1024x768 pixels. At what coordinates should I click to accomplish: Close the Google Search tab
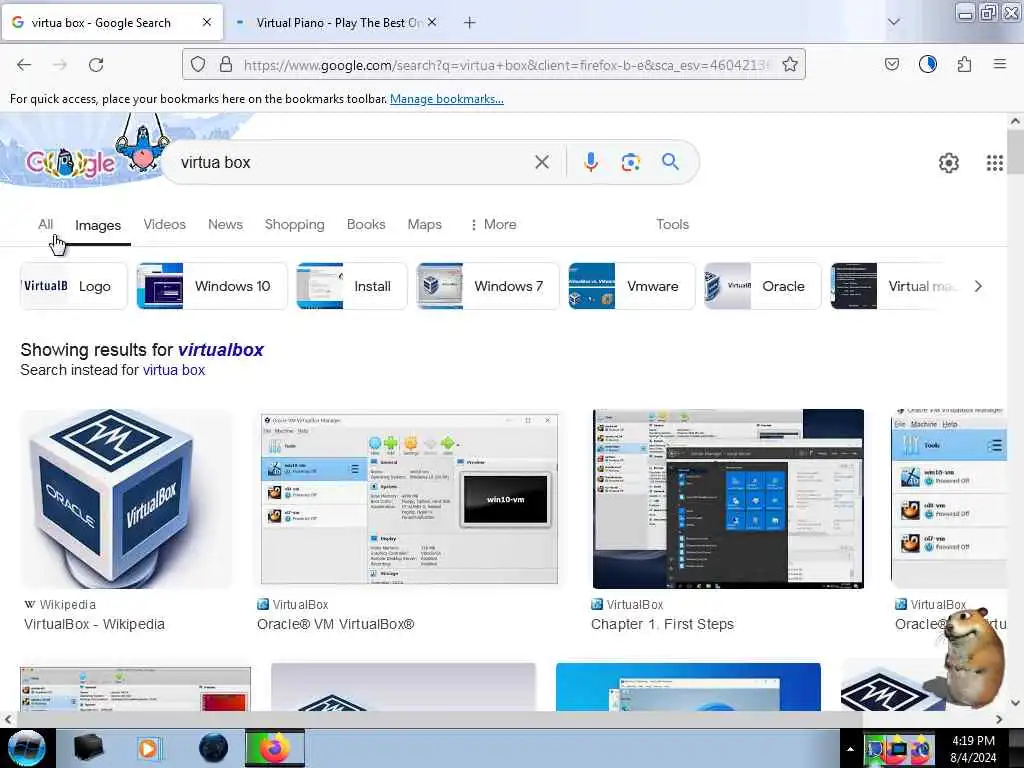pos(206,22)
